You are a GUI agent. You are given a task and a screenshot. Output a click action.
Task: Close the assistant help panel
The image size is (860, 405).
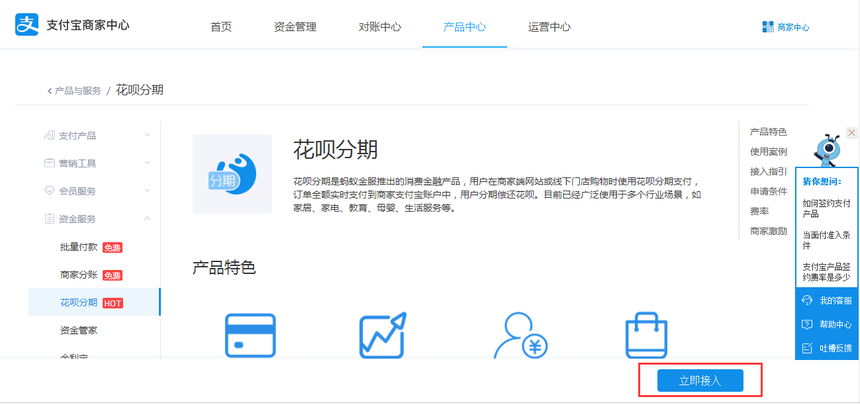coord(851,133)
